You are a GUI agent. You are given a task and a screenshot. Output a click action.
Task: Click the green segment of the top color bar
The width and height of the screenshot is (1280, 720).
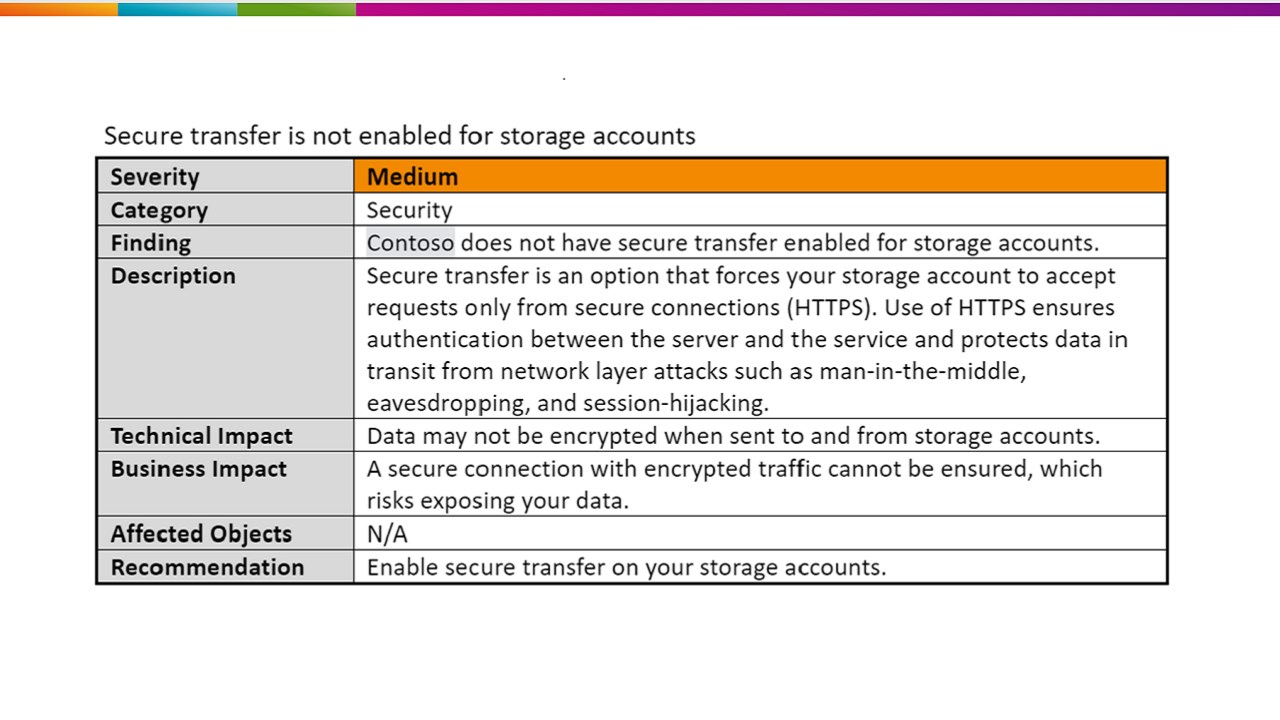pos(296,8)
